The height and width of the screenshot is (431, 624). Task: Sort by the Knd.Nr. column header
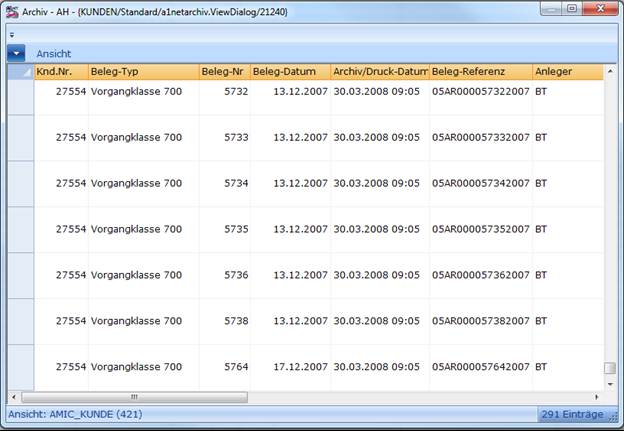click(61, 72)
